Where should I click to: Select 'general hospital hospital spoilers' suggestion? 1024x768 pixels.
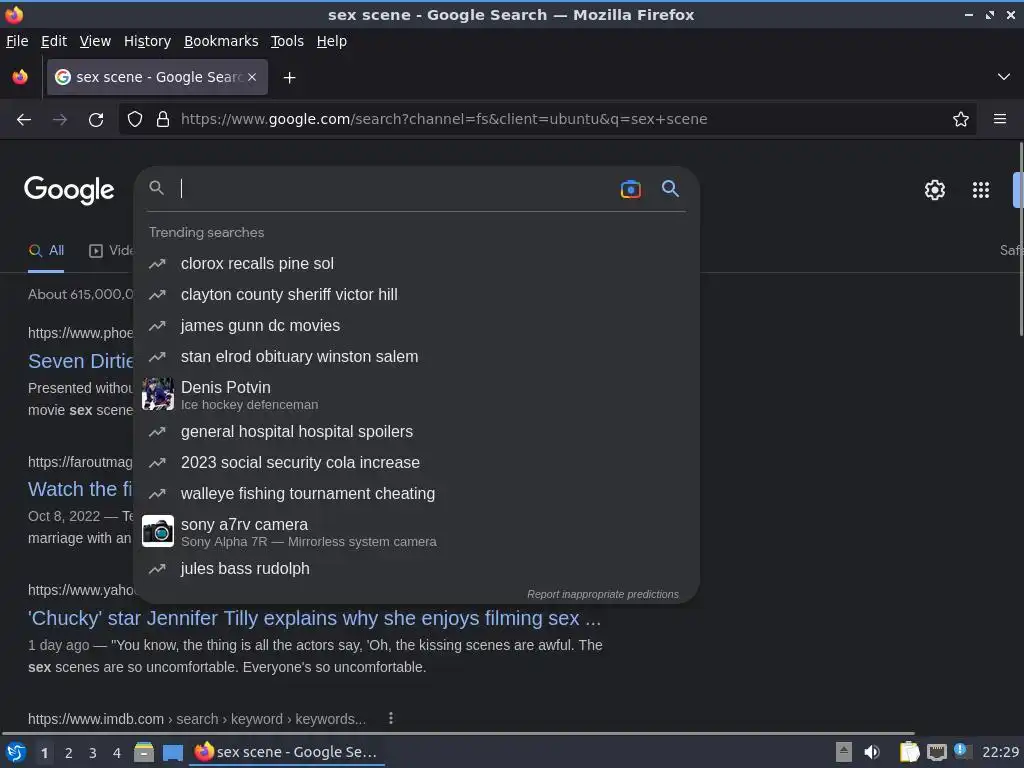pos(416,432)
